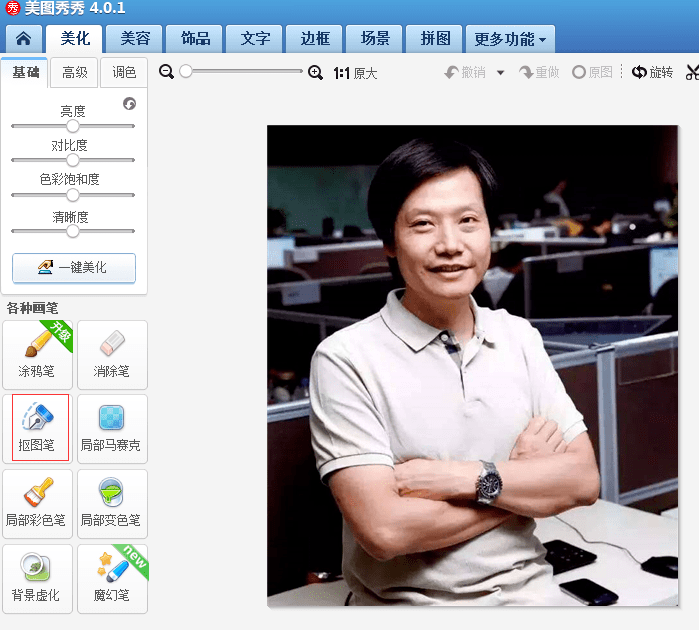Select the 消除笔 eraser tool
699x630 pixels.
(x=112, y=354)
